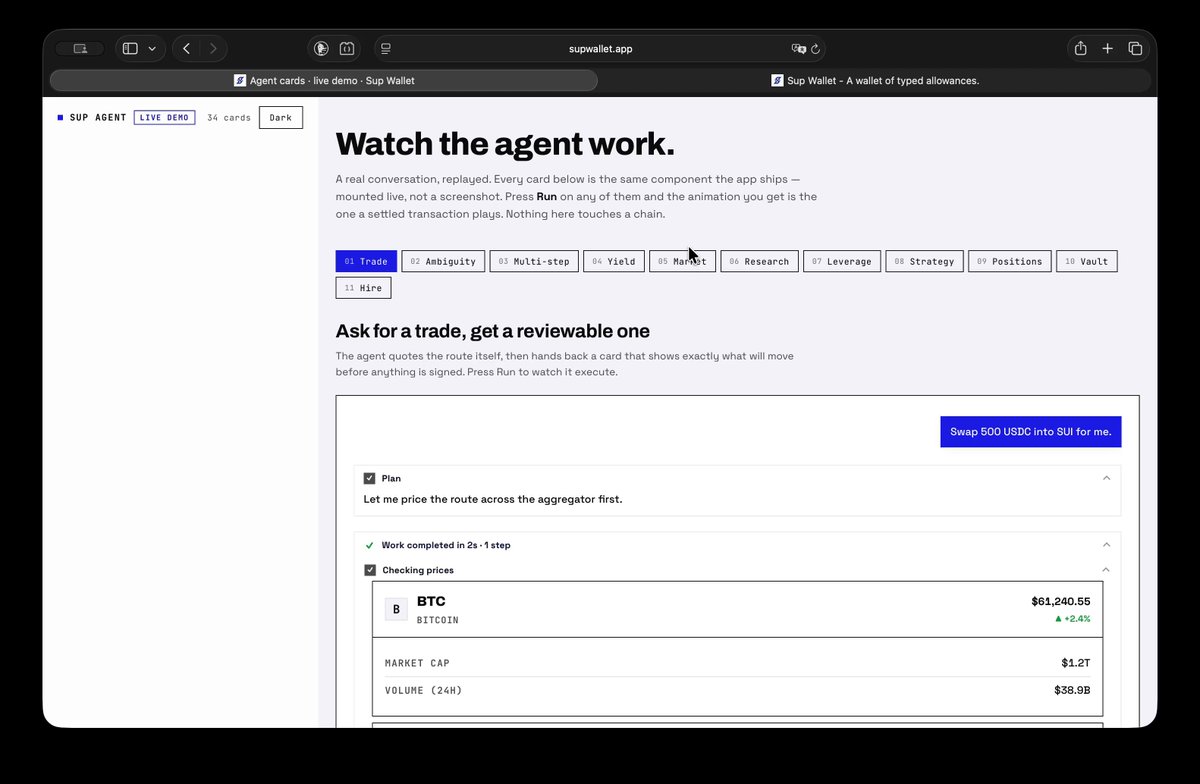
Task: Select the 02 Ambiguity tab
Action: (x=443, y=261)
